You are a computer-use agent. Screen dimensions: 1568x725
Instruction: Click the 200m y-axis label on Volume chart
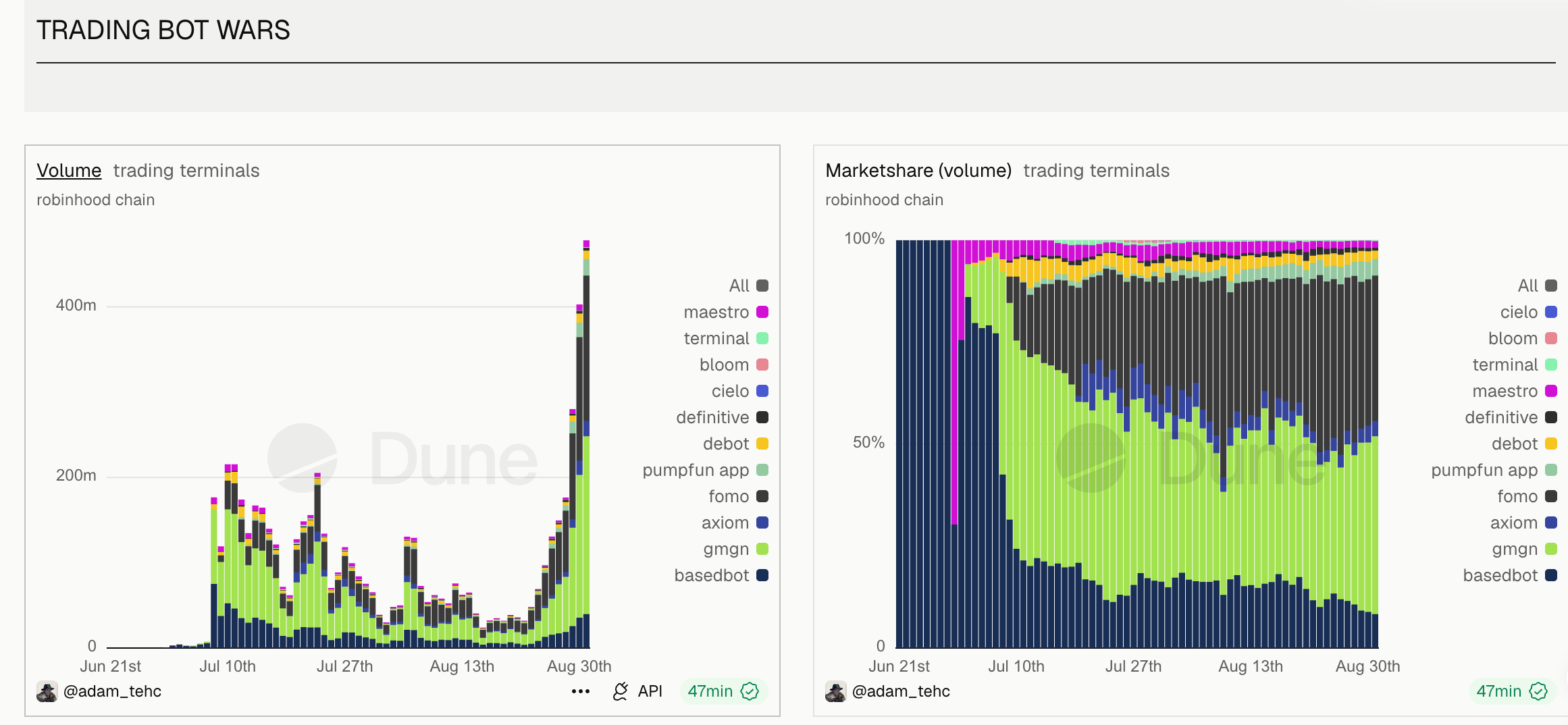click(x=76, y=475)
